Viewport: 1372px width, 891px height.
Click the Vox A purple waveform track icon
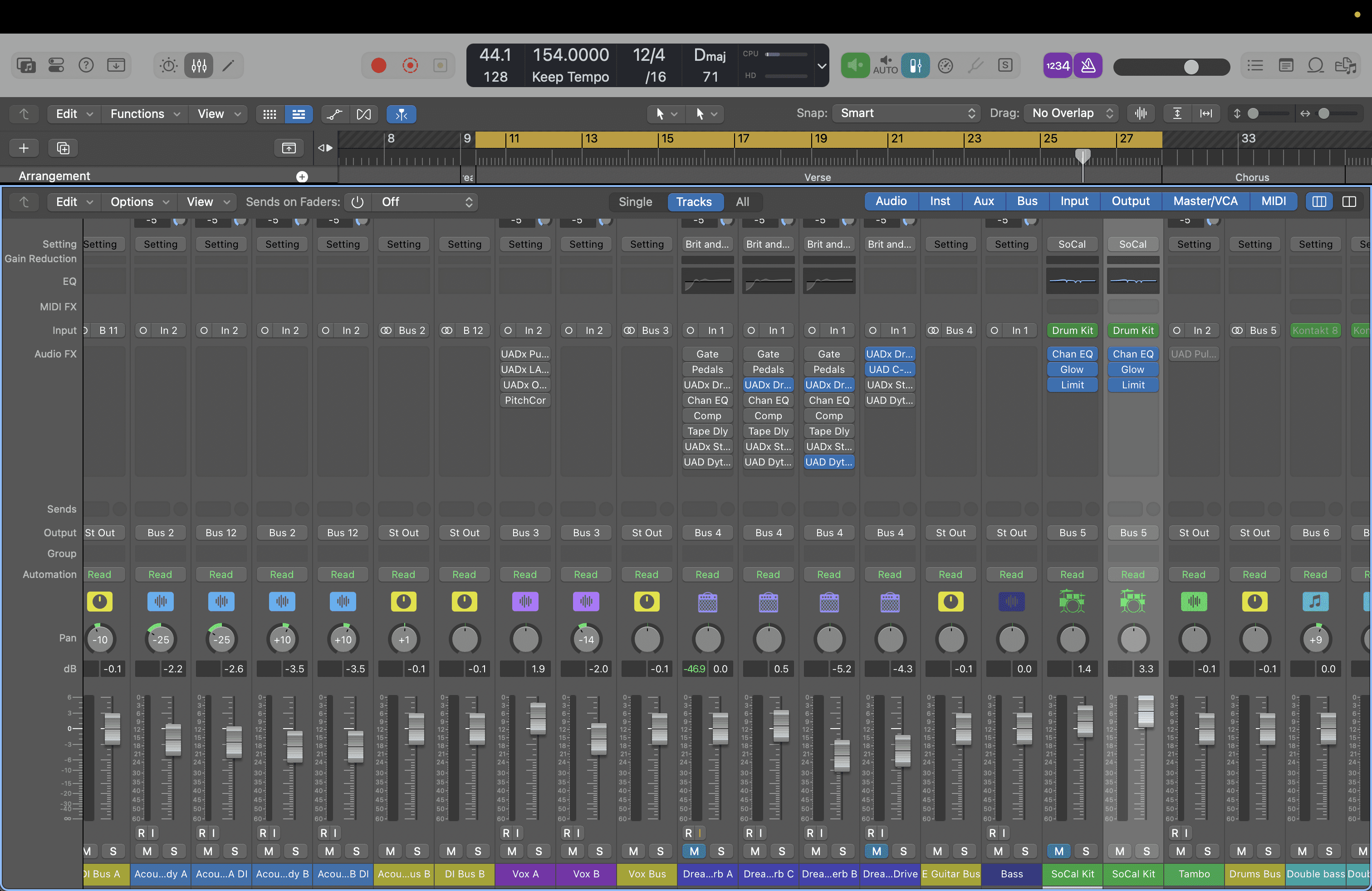pos(525,602)
